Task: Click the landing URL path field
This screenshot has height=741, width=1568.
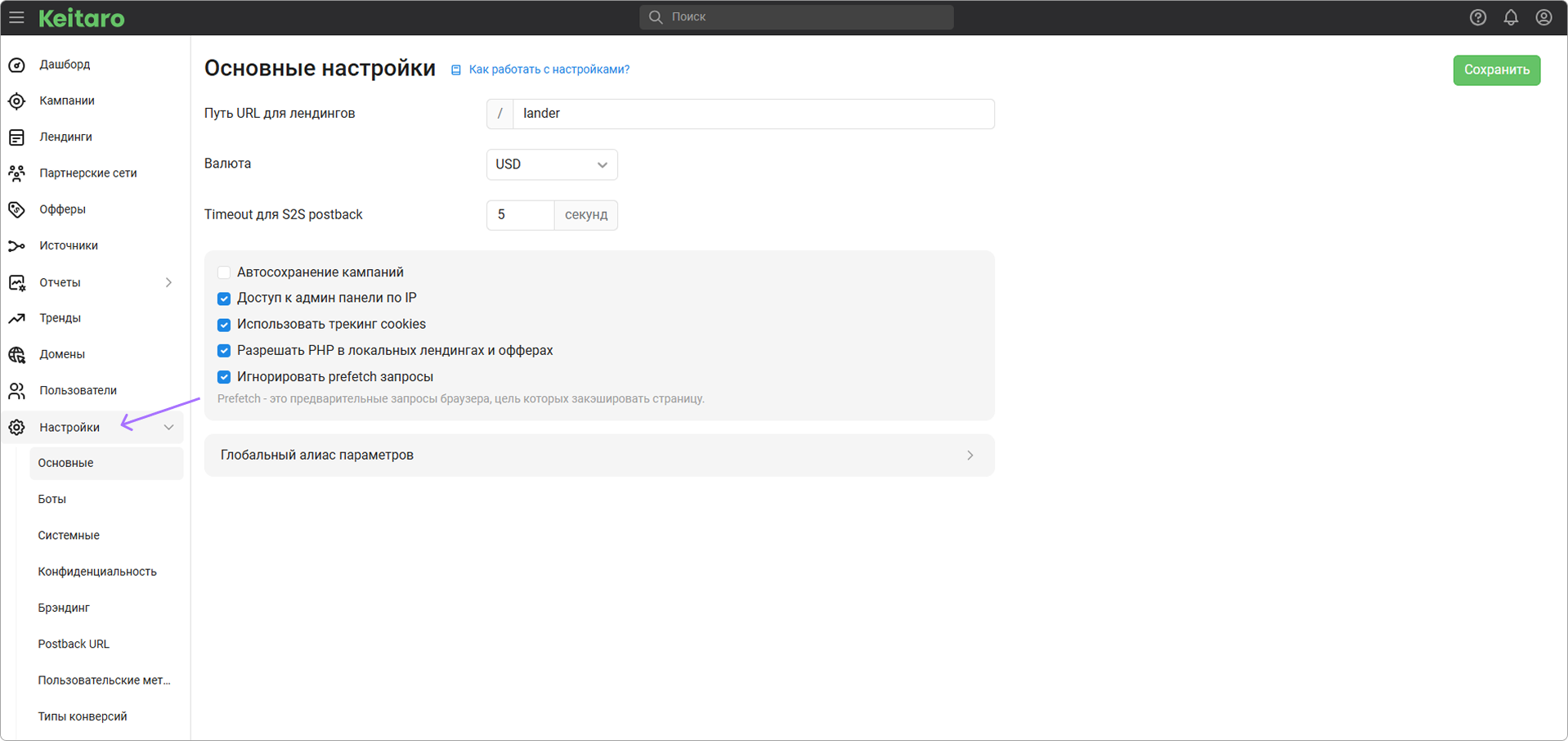Action: [x=752, y=114]
